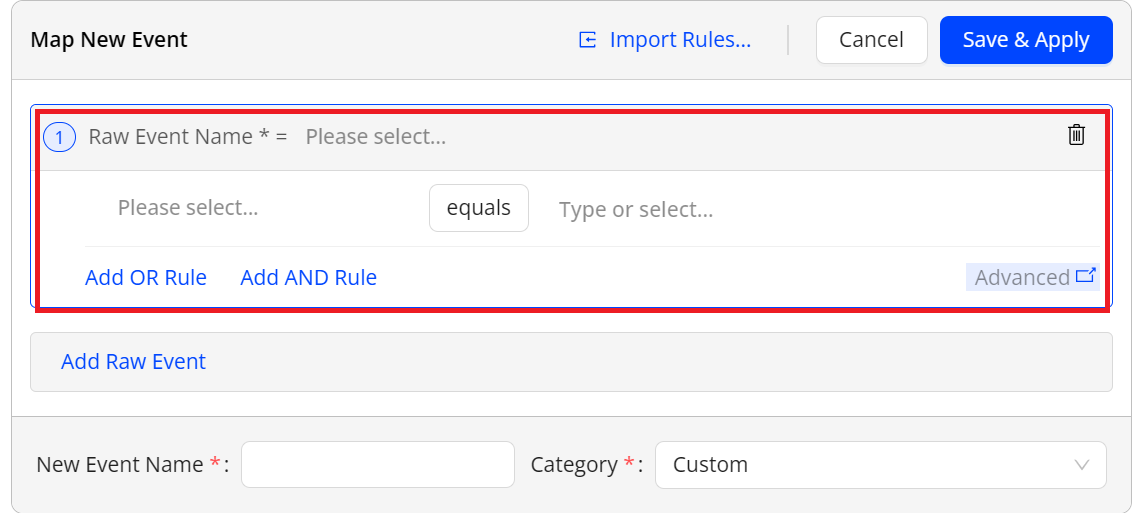Click Add Raw Event

coord(133,362)
